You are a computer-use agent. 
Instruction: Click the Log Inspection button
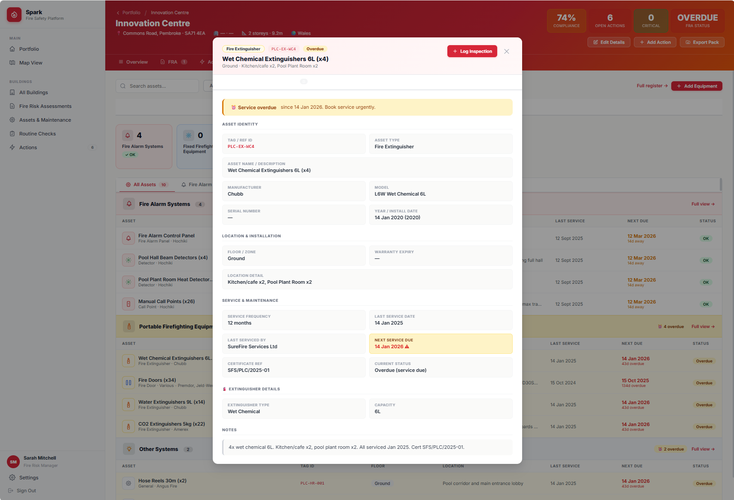click(472, 51)
